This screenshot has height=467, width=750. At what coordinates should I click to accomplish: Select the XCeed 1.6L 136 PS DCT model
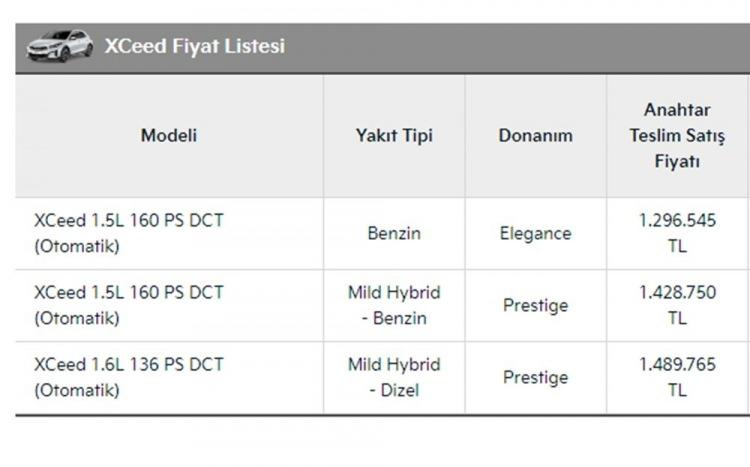click(x=128, y=377)
